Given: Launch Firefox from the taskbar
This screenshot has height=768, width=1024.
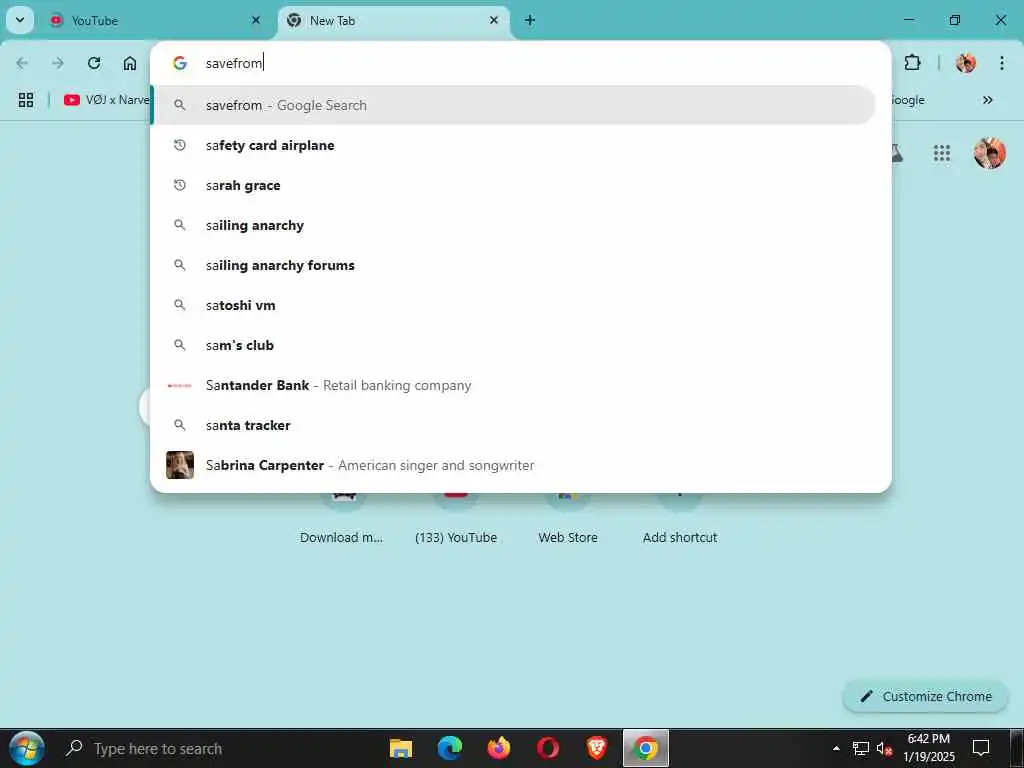Looking at the screenshot, I should [498, 748].
